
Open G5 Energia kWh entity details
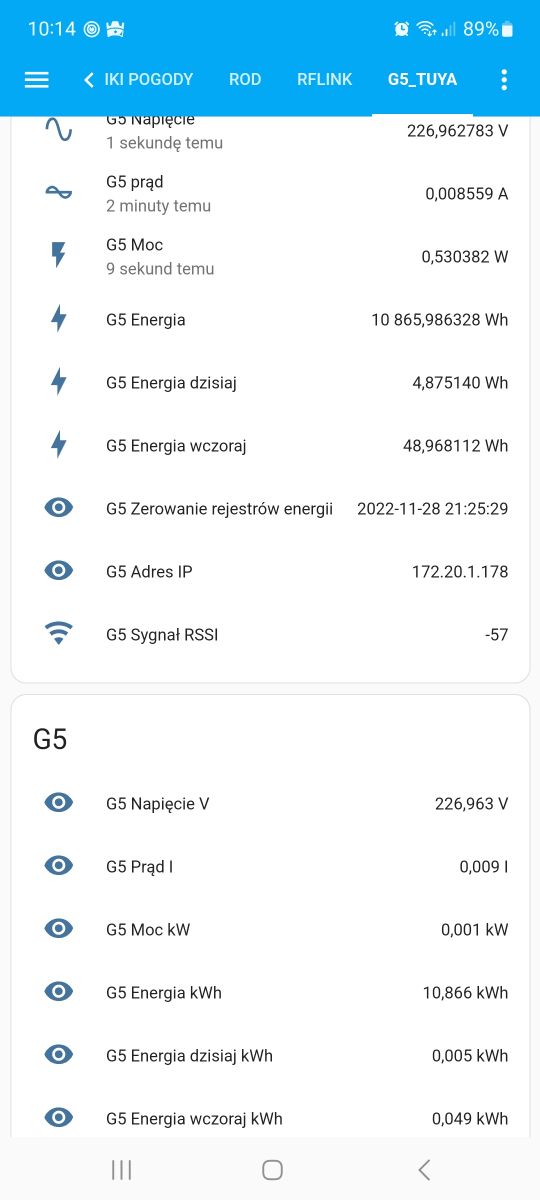[270, 992]
